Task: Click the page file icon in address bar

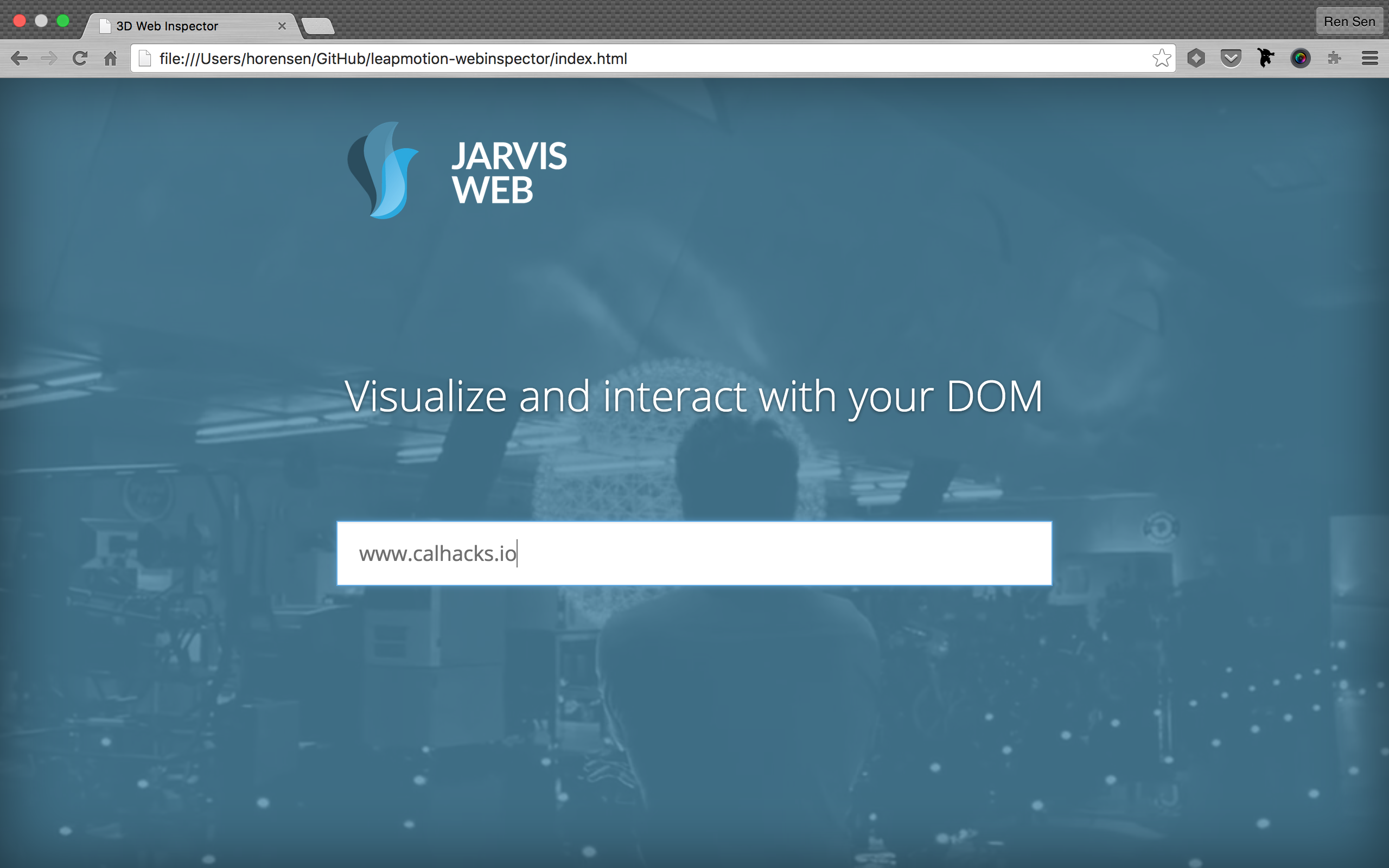Action: coord(145,59)
